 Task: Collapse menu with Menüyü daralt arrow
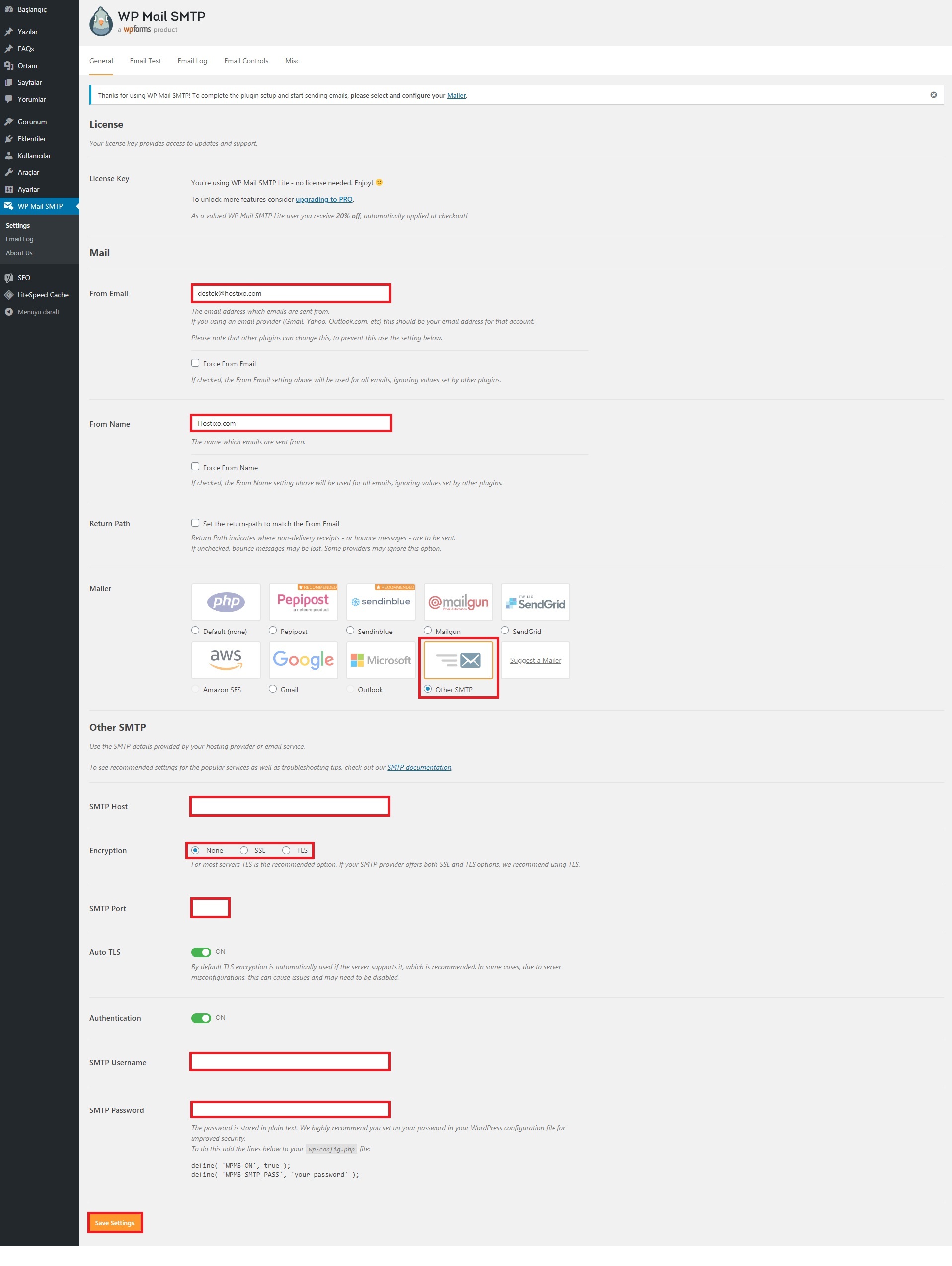click(x=8, y=312)
